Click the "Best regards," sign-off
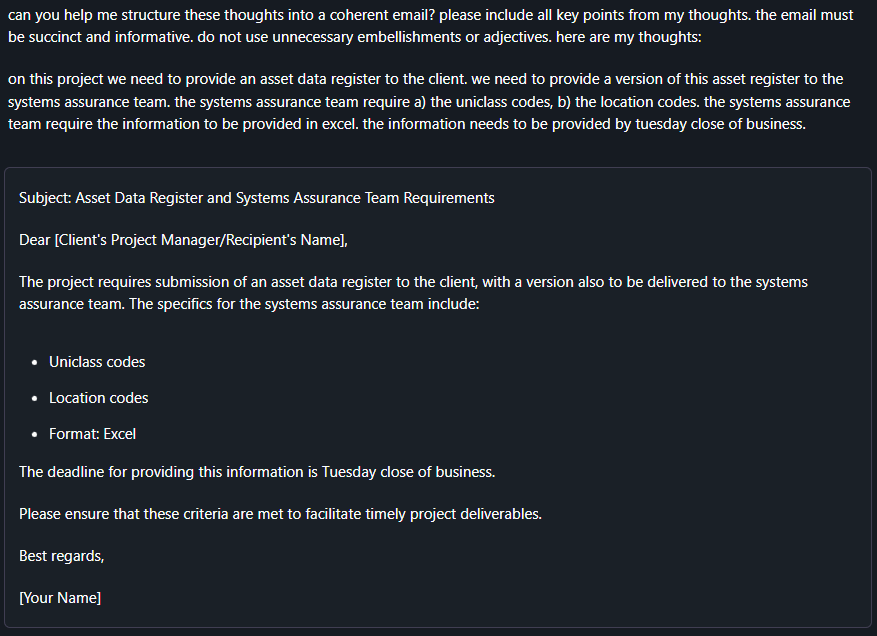 [x=62, y=556]
